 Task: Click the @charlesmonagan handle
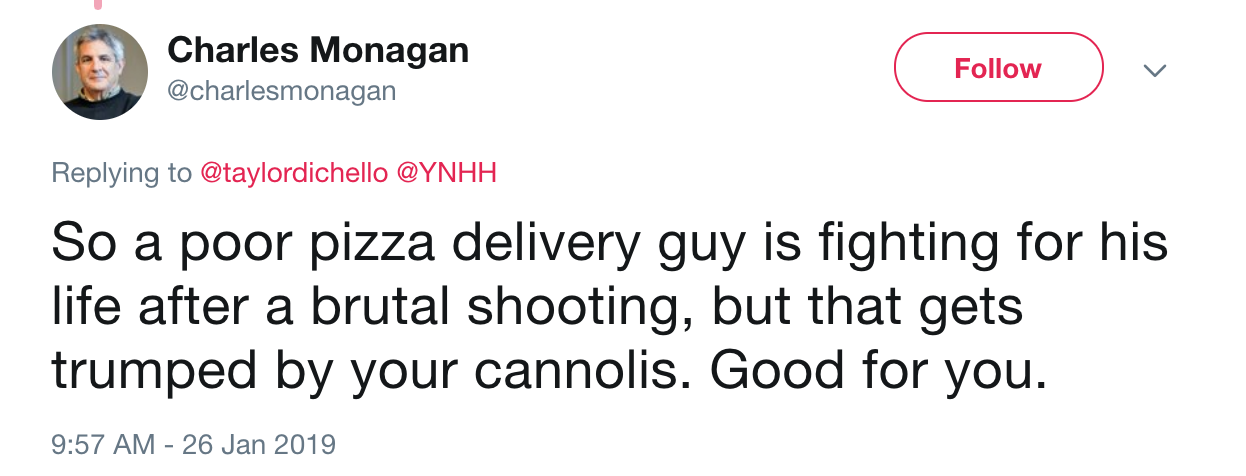coord(281,91)
